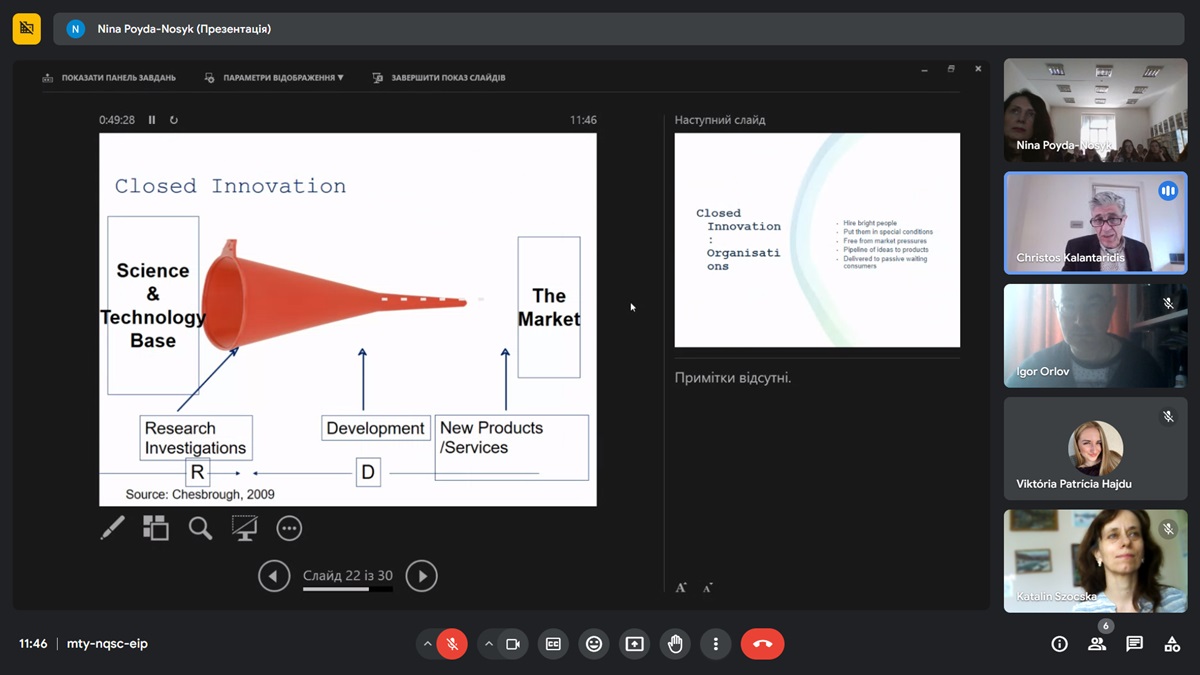The width and height of the screenshot is (1200, 675).
Task: Turn on closed captions
Action: tap(553, 644)
